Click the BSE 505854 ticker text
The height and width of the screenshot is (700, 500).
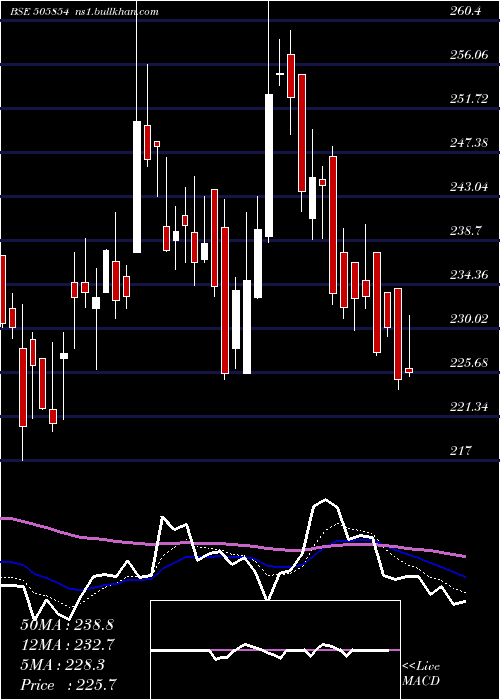40,12
